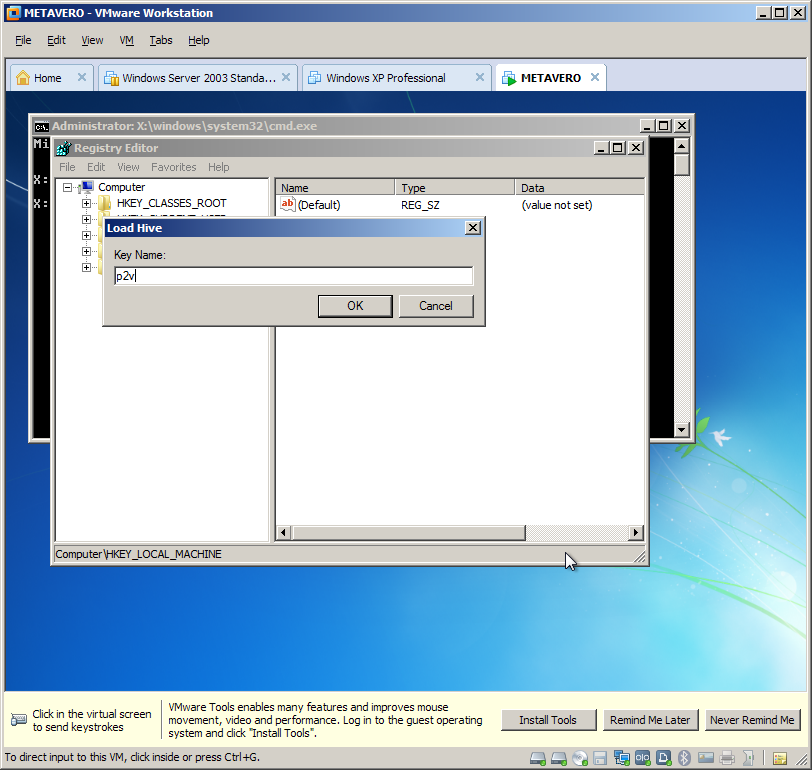This screenshot has width=812, height=770.
Task: Click the Install Tools button
Action: pos(548,720)
